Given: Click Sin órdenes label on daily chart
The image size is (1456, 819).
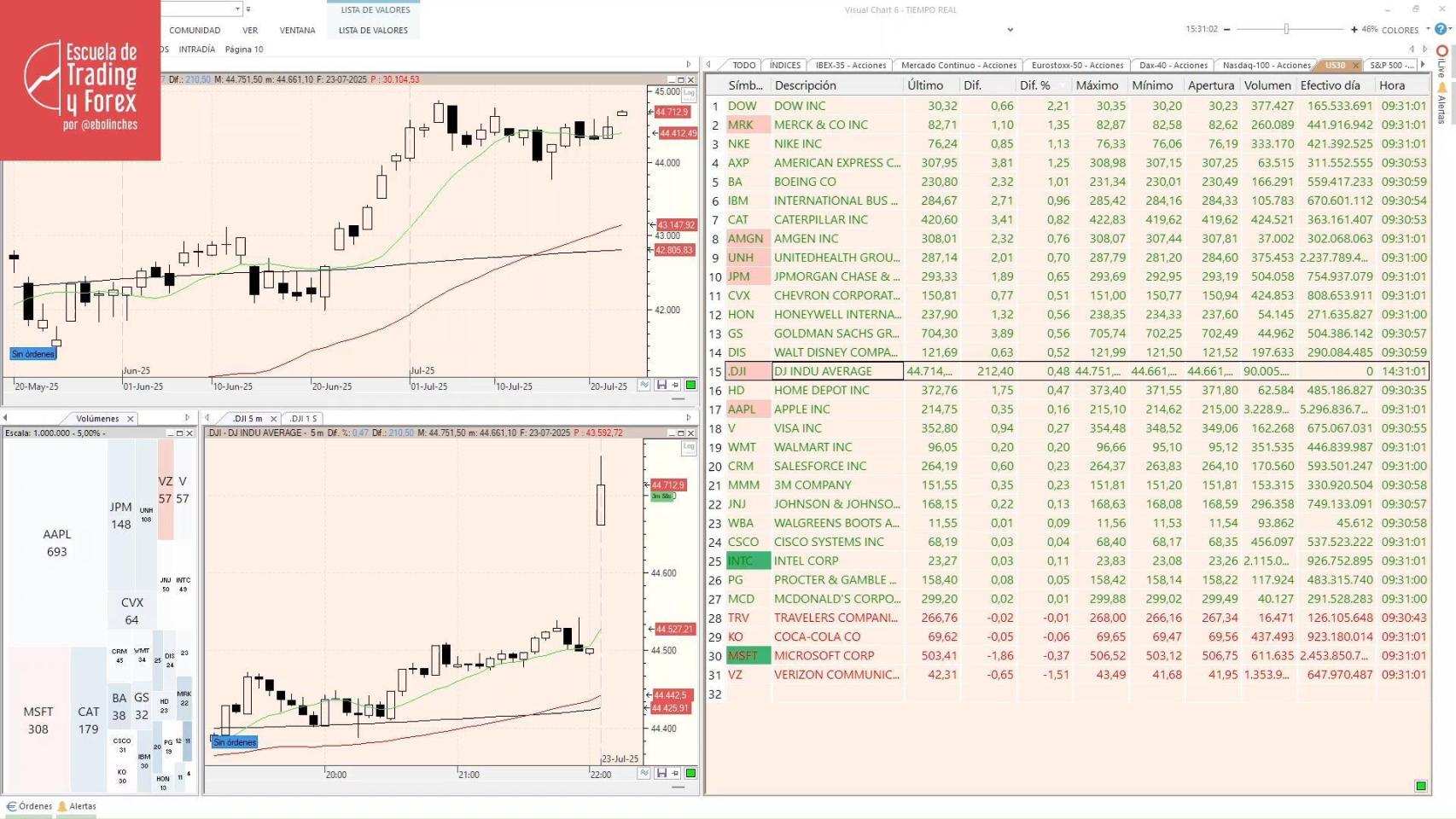Looking at the screenshot, I should point(33,354).
